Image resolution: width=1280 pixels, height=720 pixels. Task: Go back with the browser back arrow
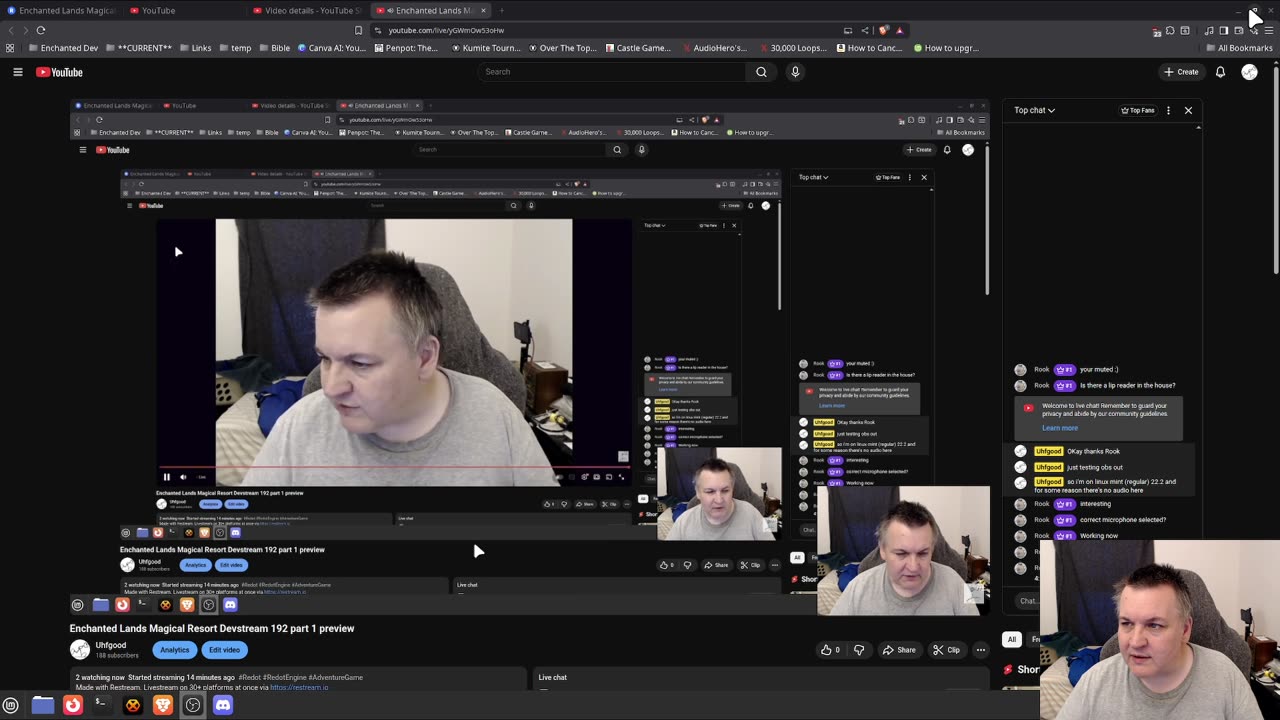coord(12,30)
